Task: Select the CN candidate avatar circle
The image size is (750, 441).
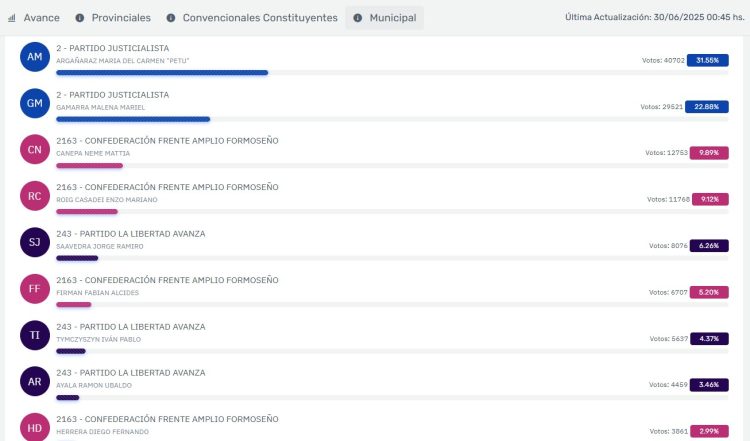Action: point(35,149)
